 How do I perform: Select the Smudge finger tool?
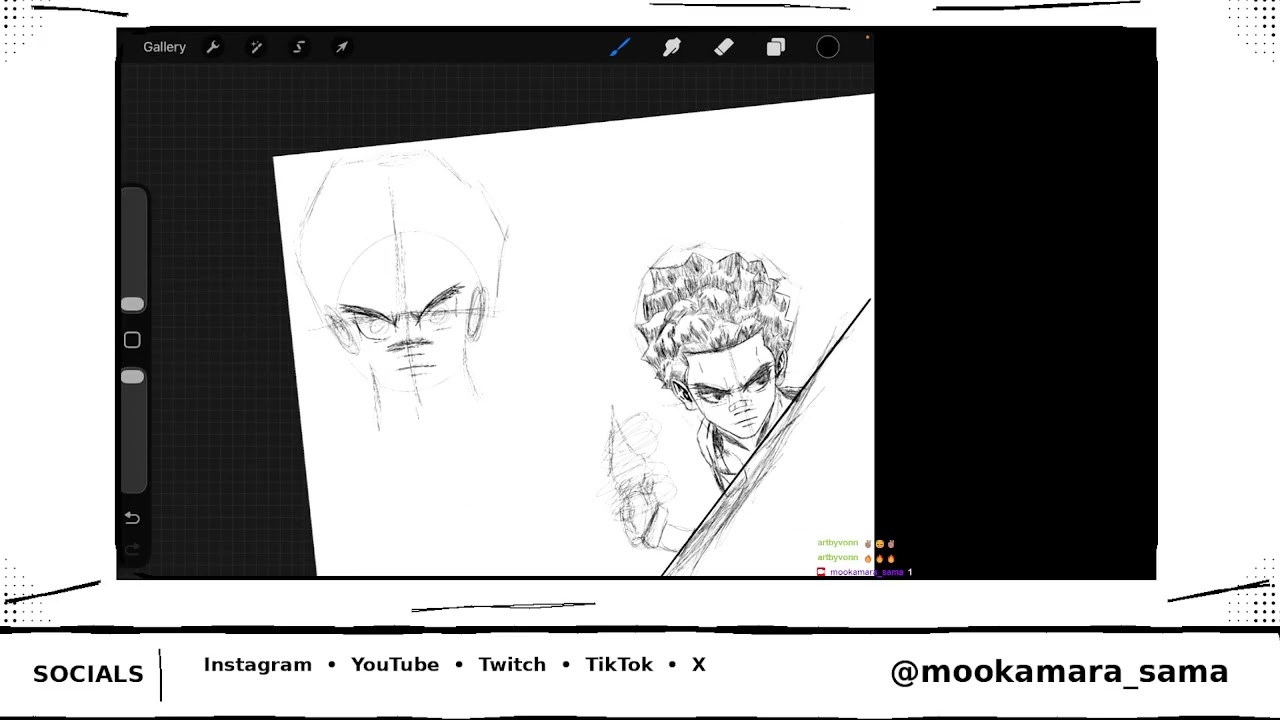[672, 47]
